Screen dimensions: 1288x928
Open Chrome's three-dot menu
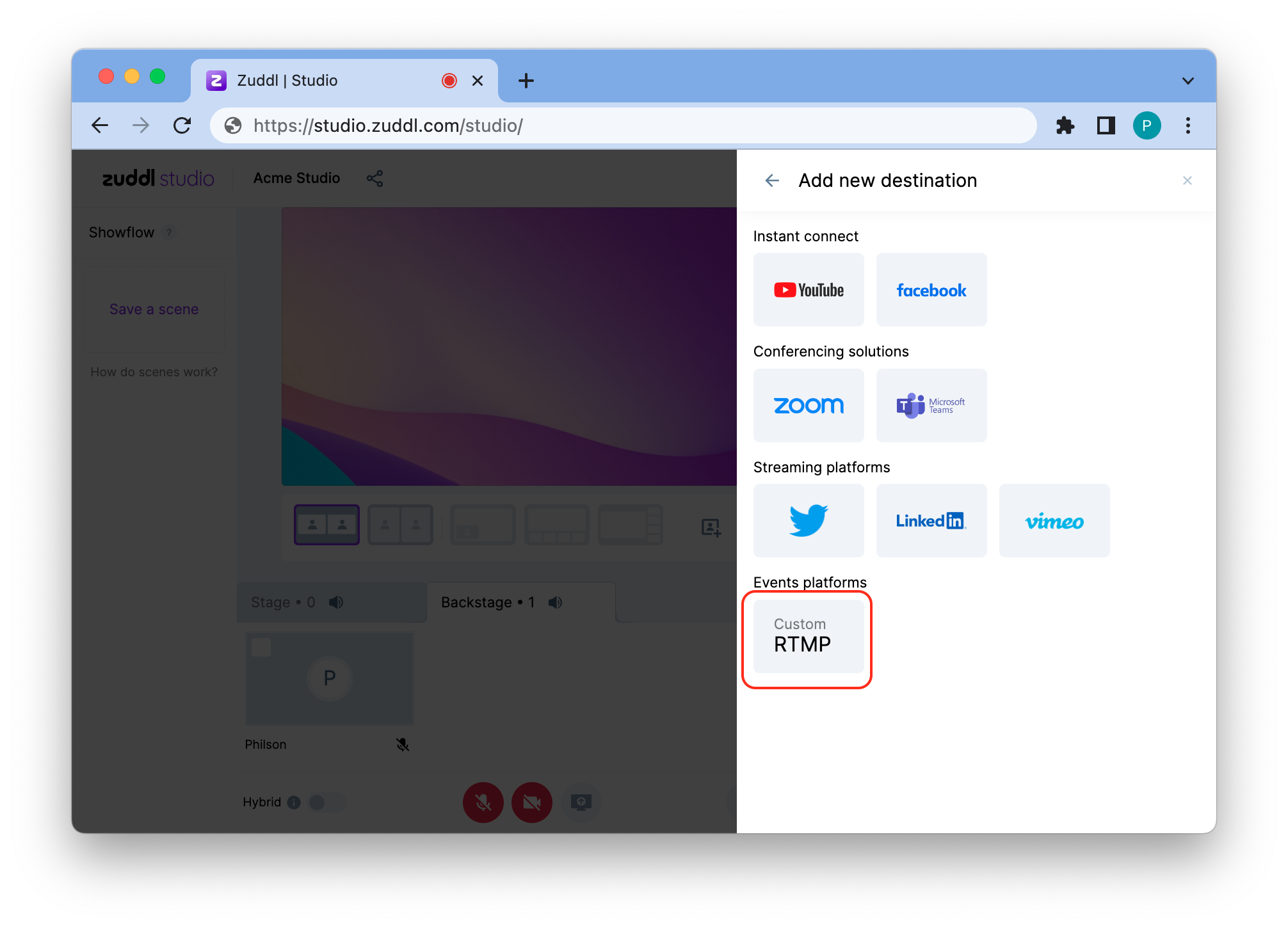(x=1188, y=125)
